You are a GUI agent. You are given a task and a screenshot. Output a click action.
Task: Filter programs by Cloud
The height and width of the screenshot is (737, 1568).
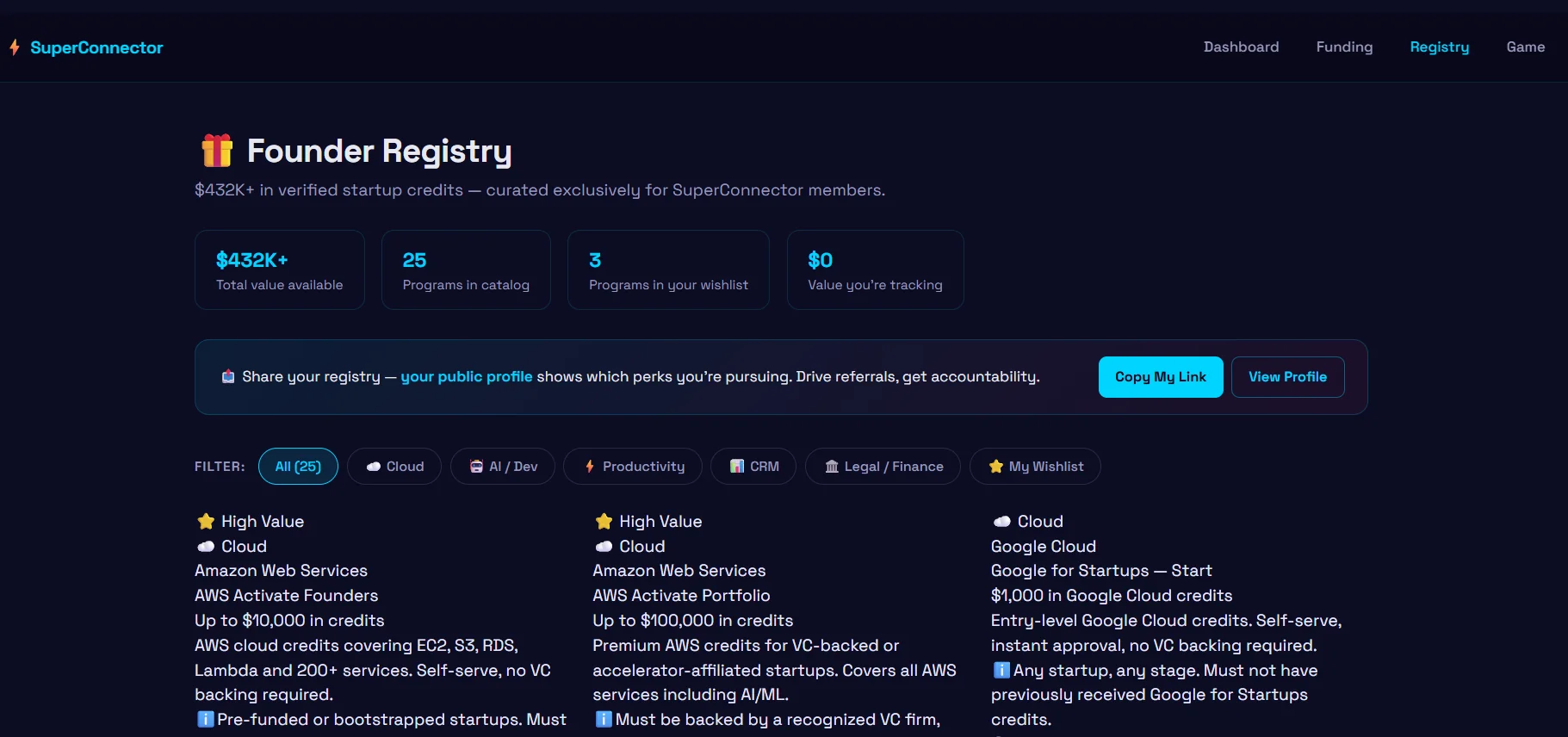(x=394, y=467)
